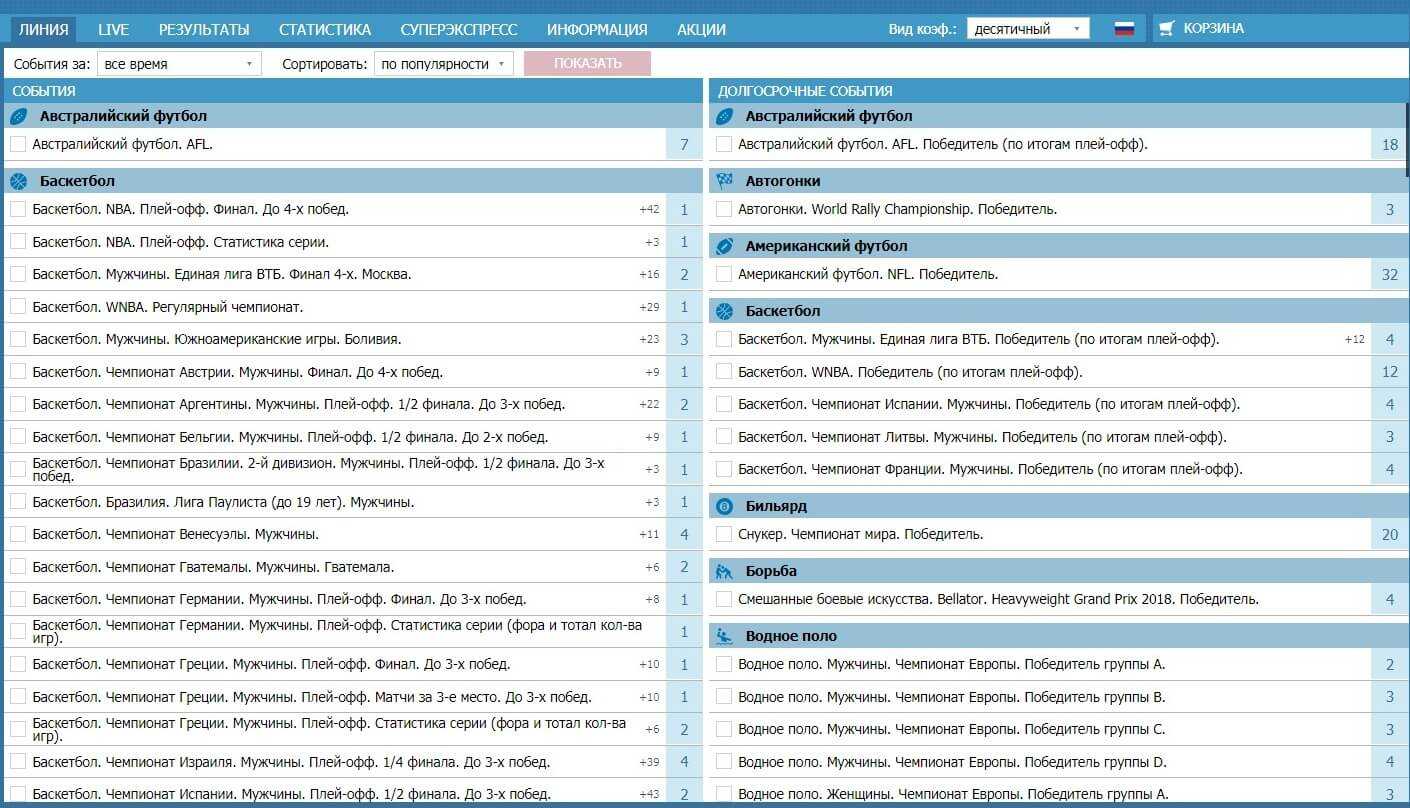Check the Bellator Heavyweight Grand Prix checkbox

(x=724, y=599)
